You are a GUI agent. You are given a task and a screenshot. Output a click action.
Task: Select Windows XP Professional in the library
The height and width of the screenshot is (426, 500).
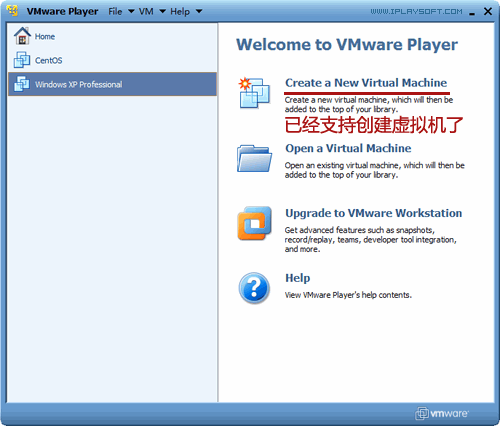point(112,84)
